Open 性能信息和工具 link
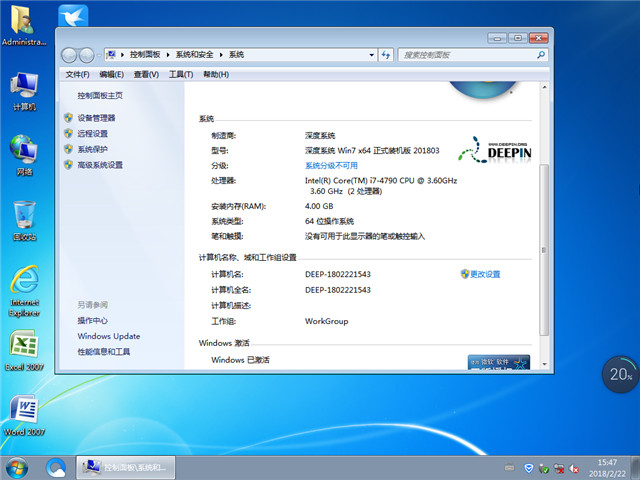The image size is (640, 480). [x=104, y=352]
